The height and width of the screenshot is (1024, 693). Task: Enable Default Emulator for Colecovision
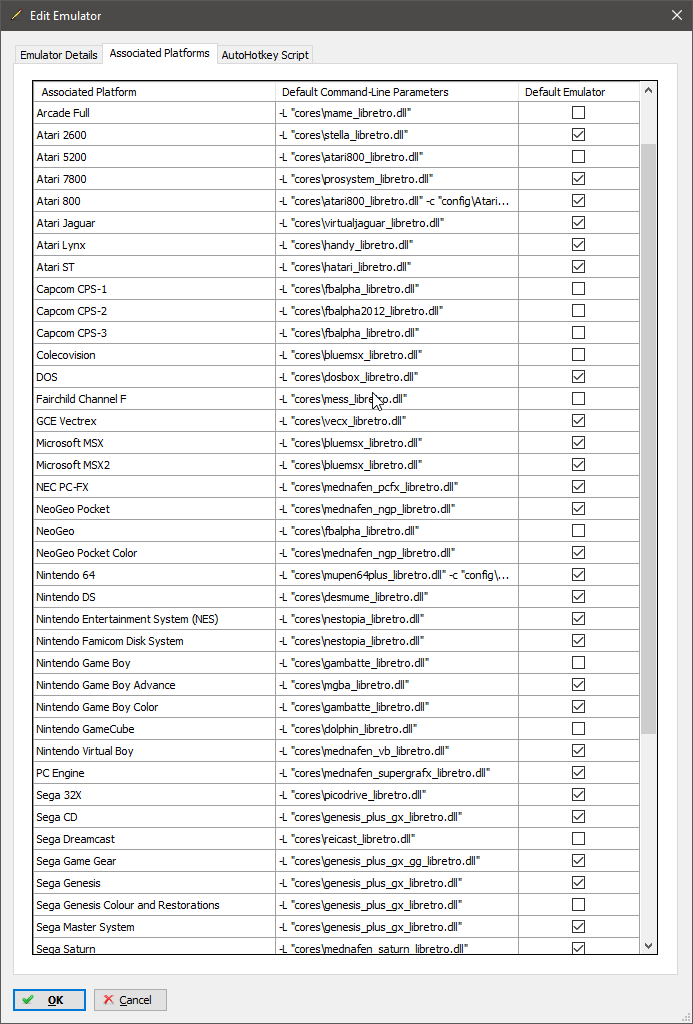point(578,355)
